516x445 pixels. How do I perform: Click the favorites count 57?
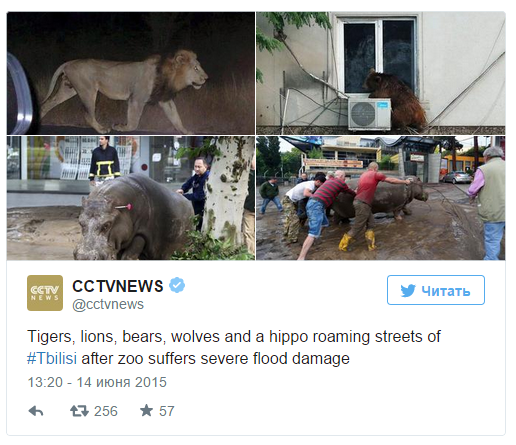point(167,411)
